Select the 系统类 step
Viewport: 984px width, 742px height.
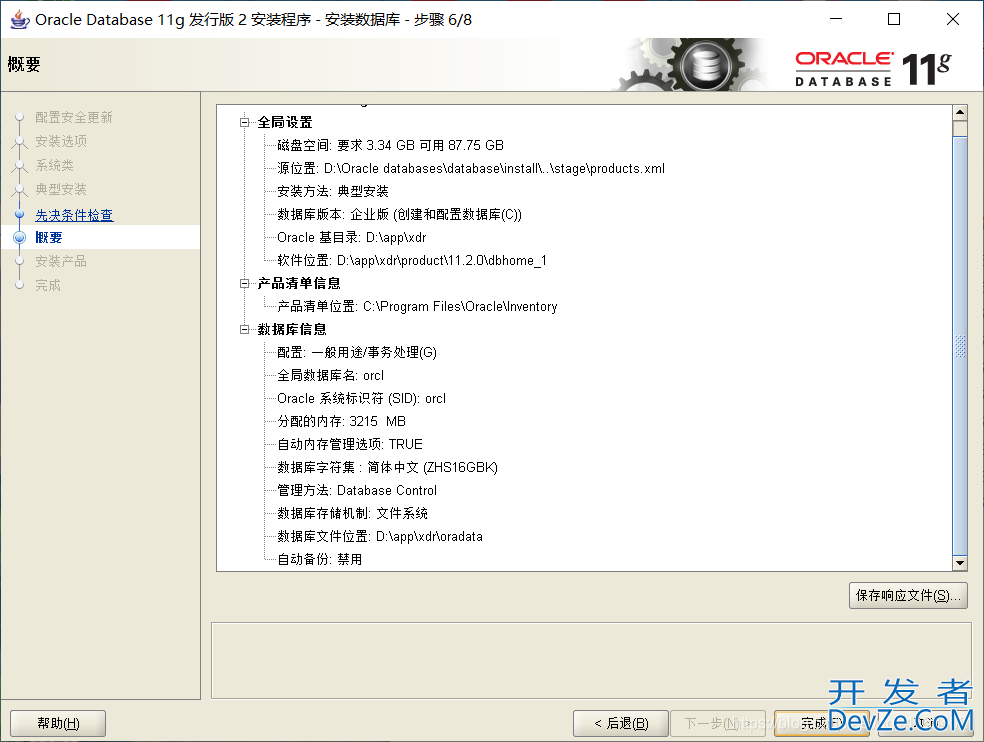click(55, 165)
